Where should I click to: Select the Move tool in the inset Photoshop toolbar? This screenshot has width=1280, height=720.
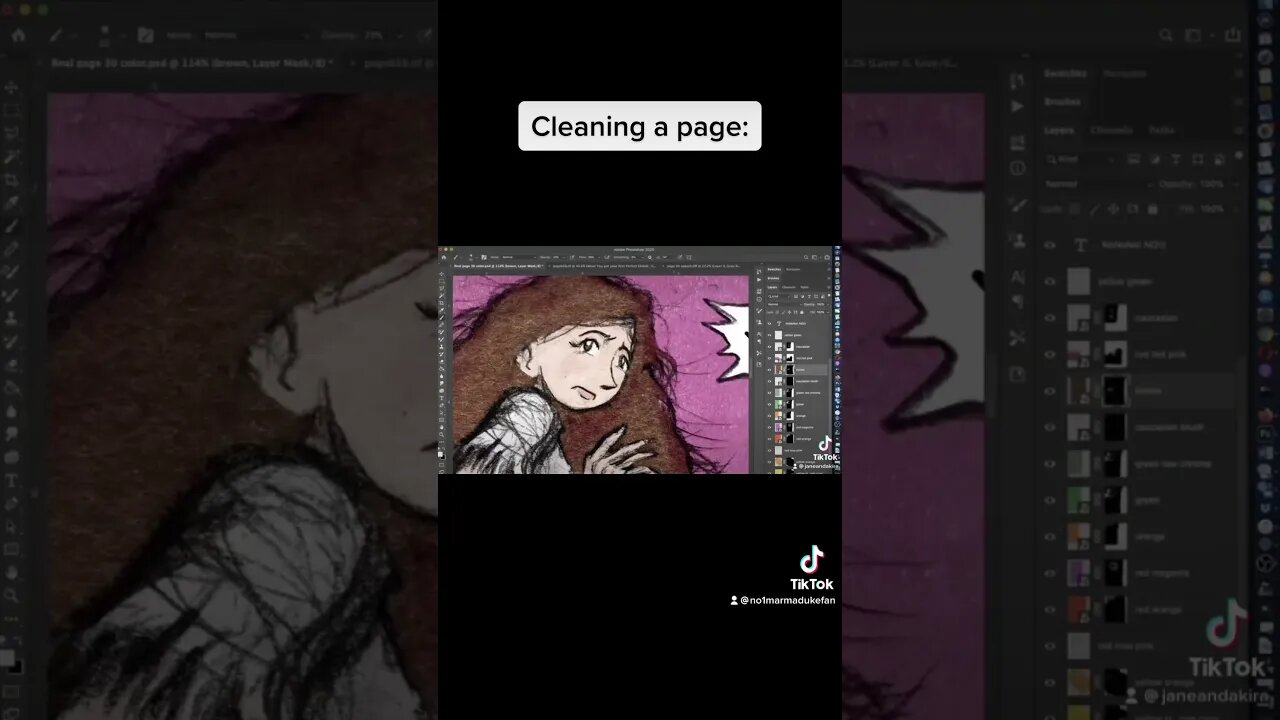tap(442, 274)
